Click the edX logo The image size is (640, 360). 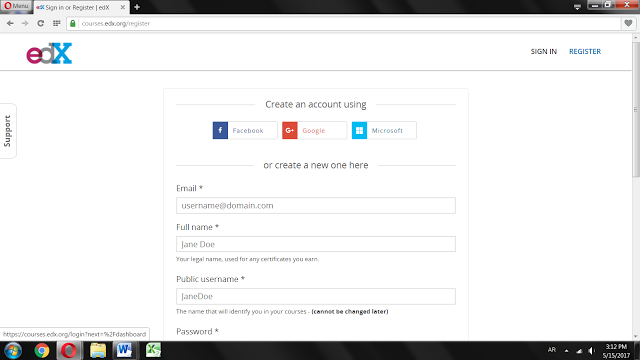[49, 53]
